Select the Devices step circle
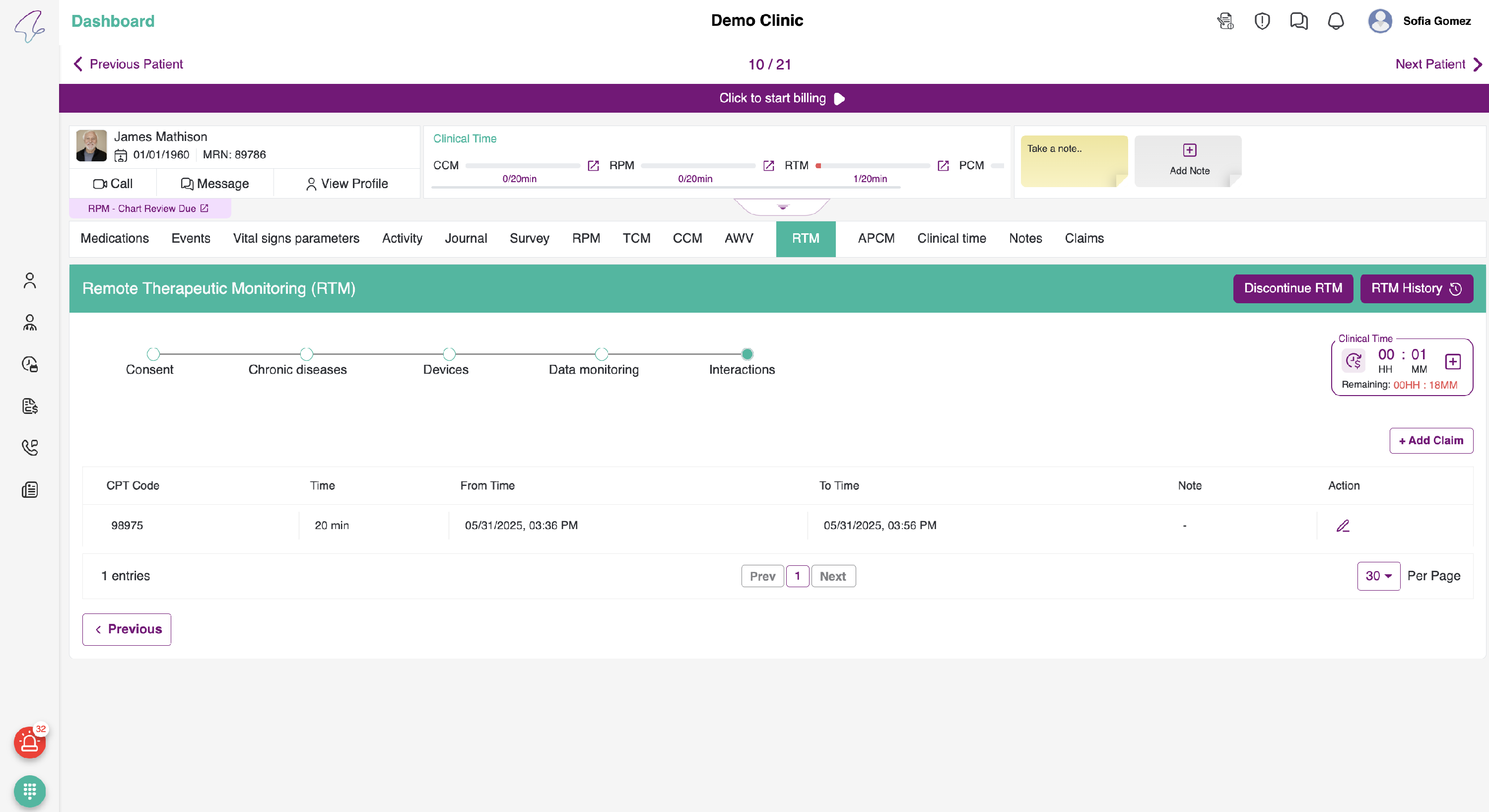 (x=449, y=354)
